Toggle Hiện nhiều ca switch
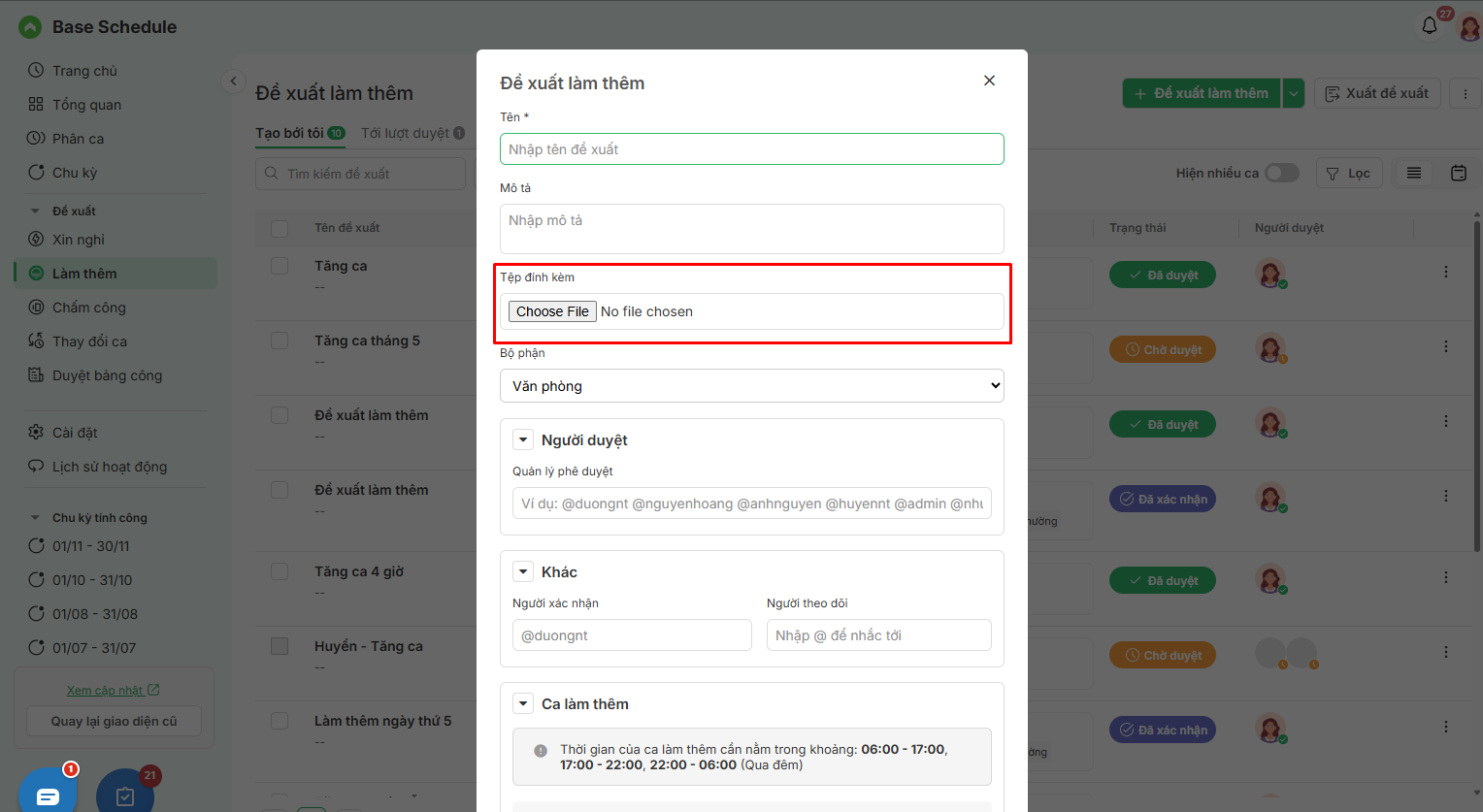 [x=1281, y=173]
